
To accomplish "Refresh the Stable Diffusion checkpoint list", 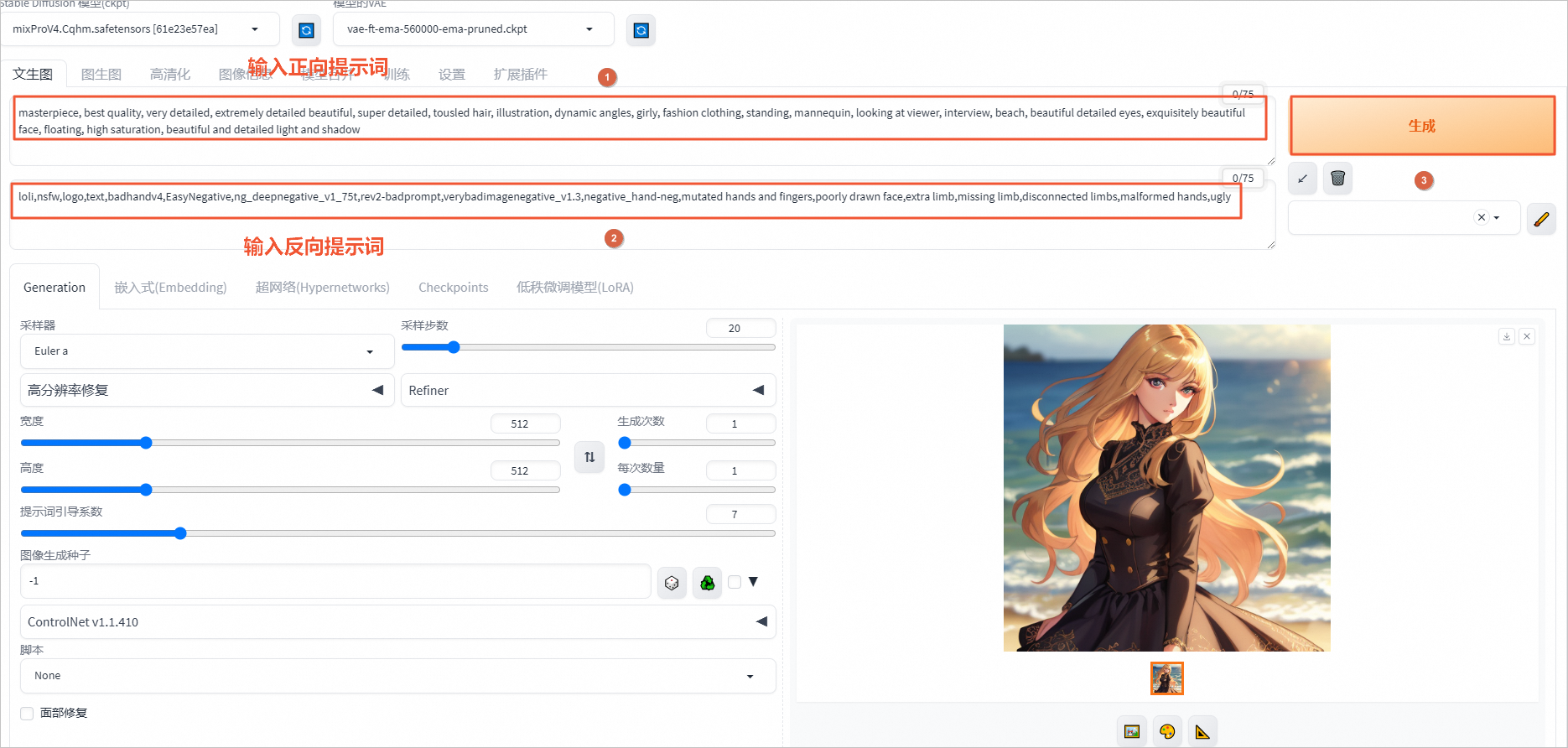I will click(306, 30).
